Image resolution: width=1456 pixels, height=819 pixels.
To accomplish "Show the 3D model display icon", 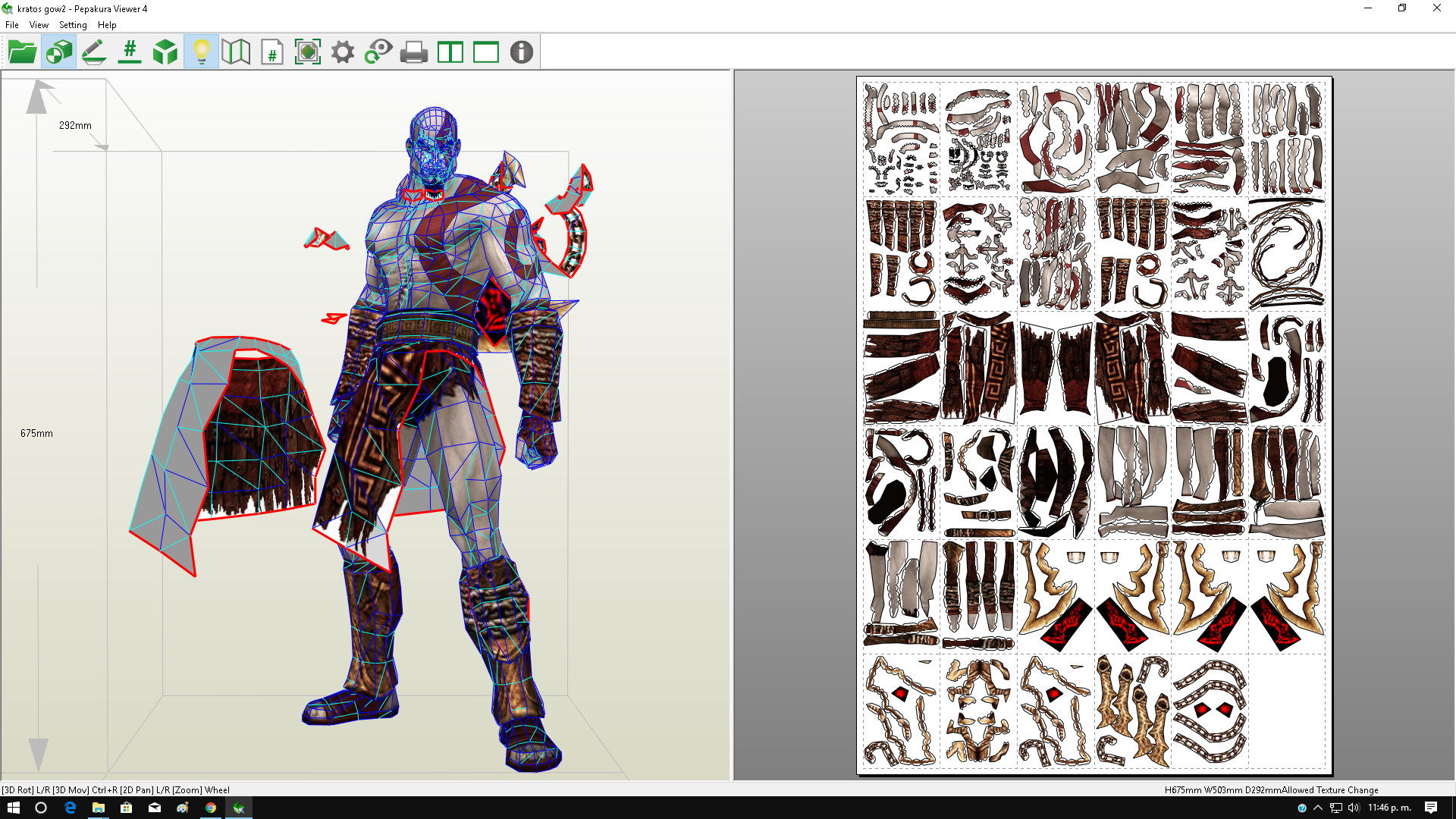I will coord(165,52).
